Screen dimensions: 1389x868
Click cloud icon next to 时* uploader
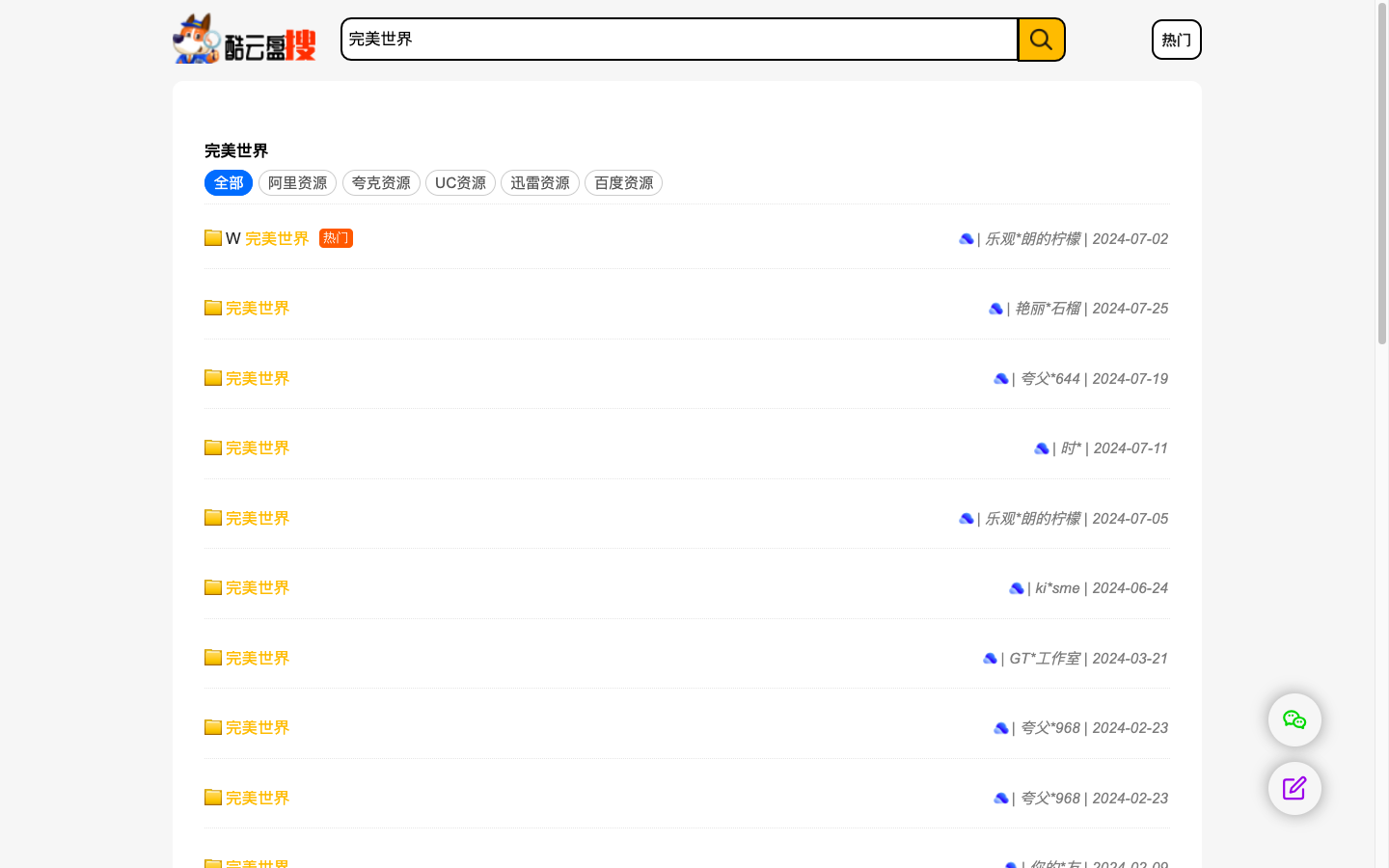1041,448
